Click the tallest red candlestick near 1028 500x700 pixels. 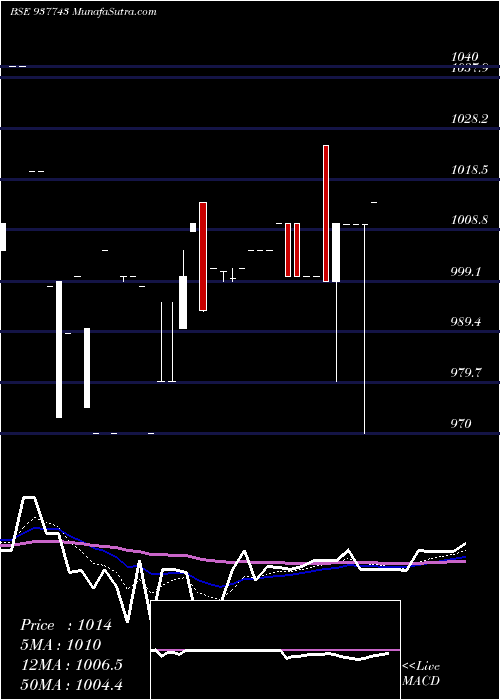click(326, 213)
